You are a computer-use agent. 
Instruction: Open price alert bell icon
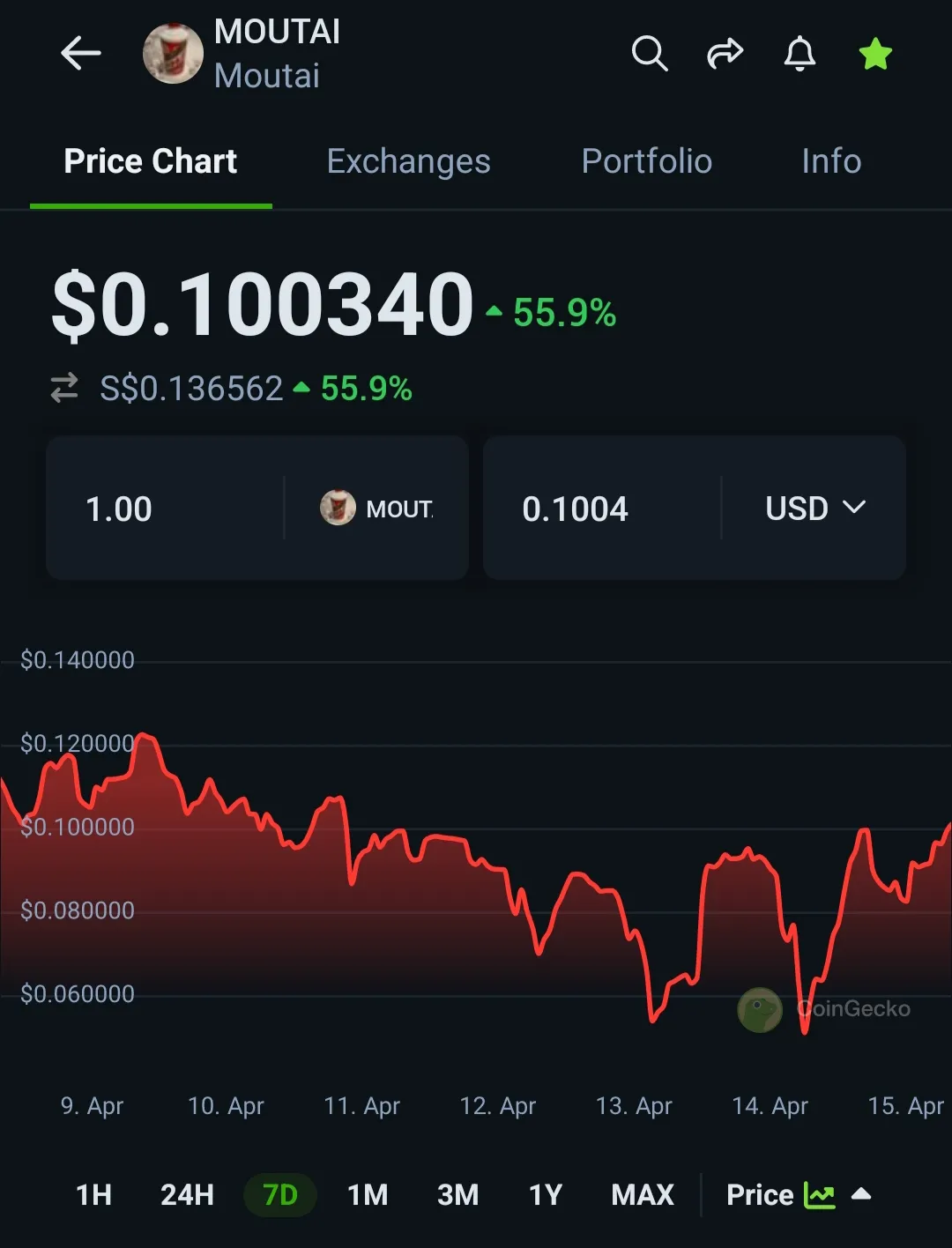click(x=800, y=54)
